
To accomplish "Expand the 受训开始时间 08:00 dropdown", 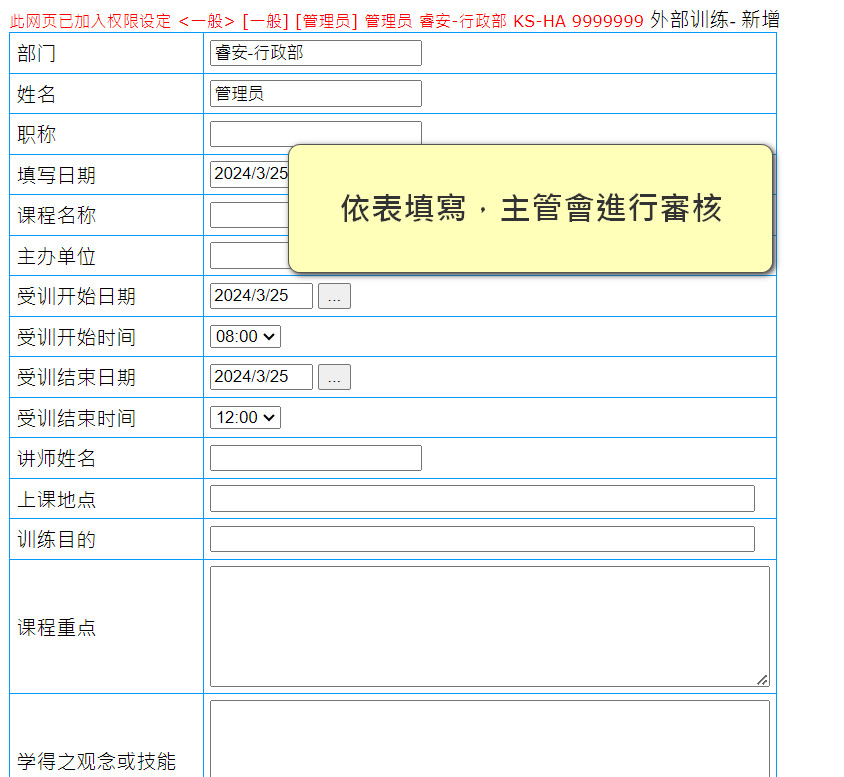I will [245, 337].
